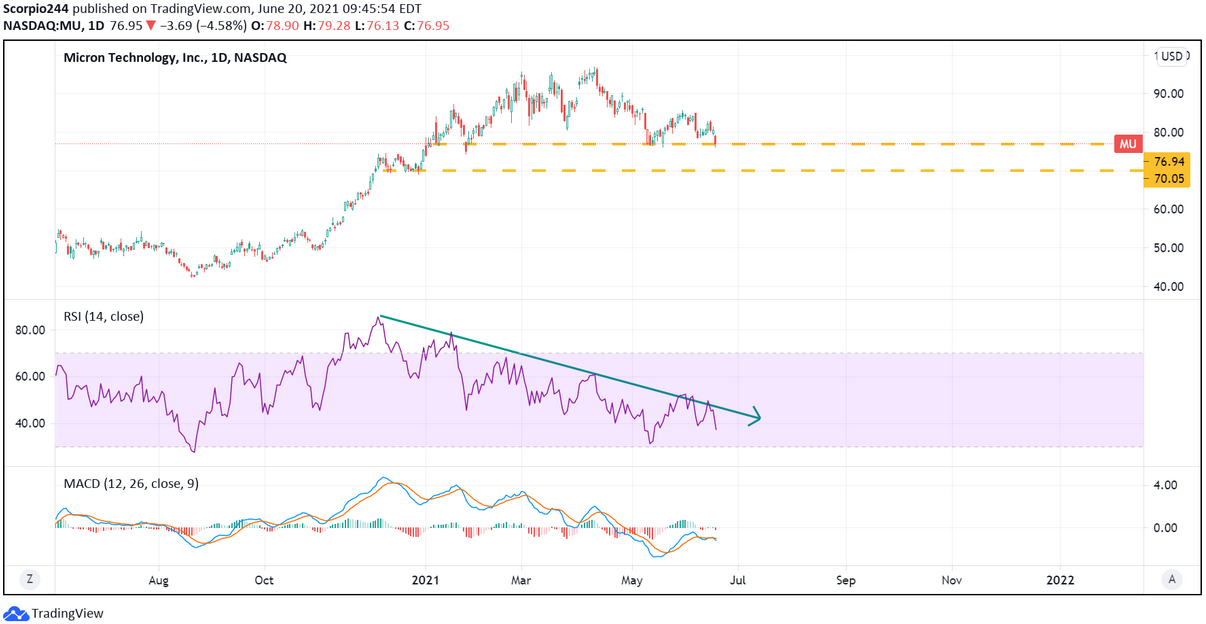Open the timezone Z button
1206x624 pixels.
pyautogui.click(x=31, y=578)
